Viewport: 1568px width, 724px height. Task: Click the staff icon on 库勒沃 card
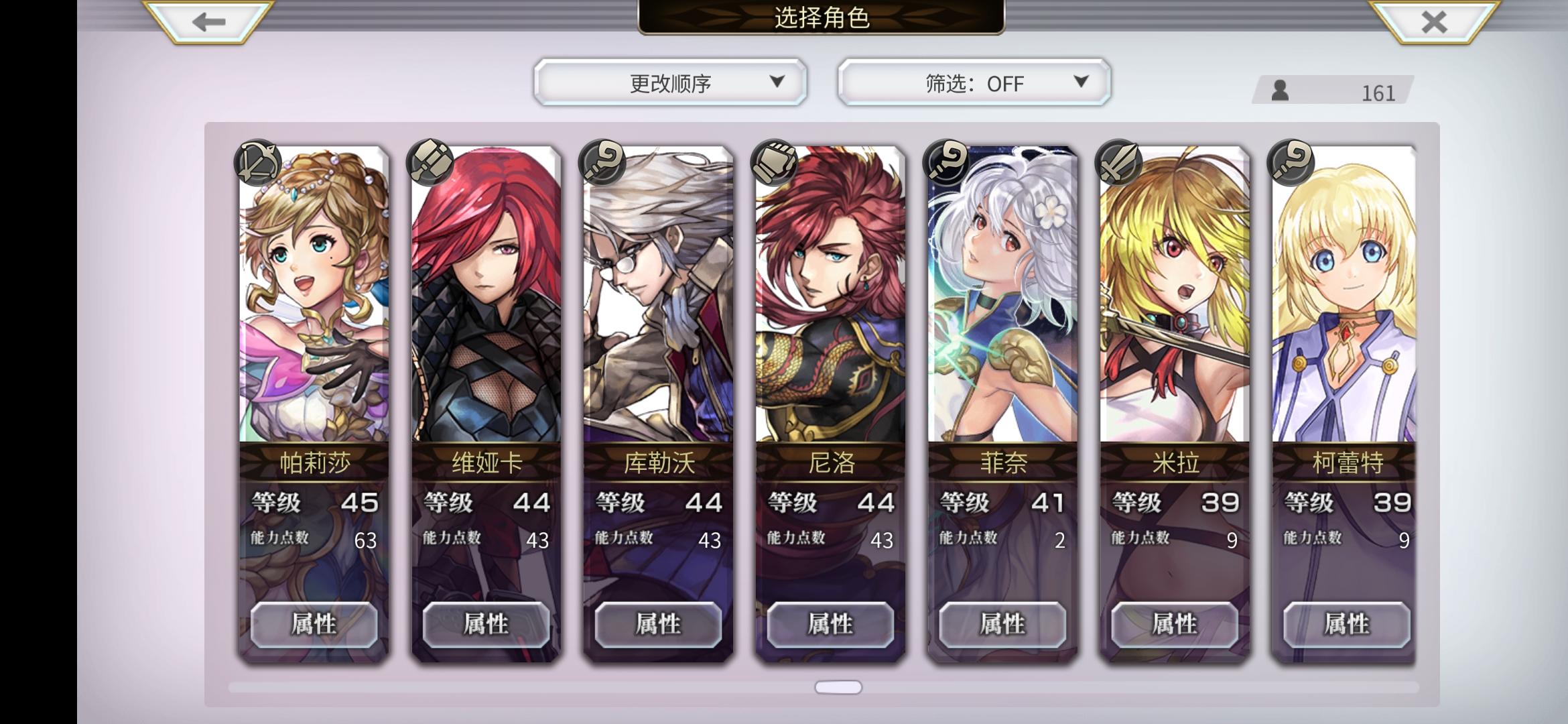pyautogui.click(x=602, y=162)
